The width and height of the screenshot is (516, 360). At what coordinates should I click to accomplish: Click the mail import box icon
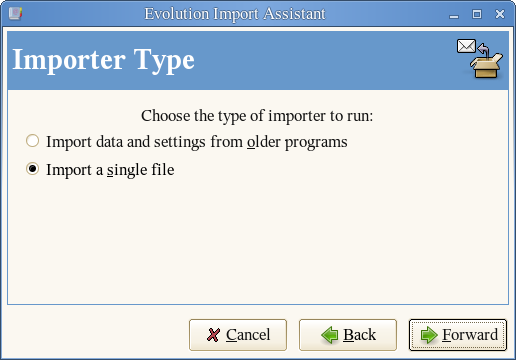[x=480, y=59]
